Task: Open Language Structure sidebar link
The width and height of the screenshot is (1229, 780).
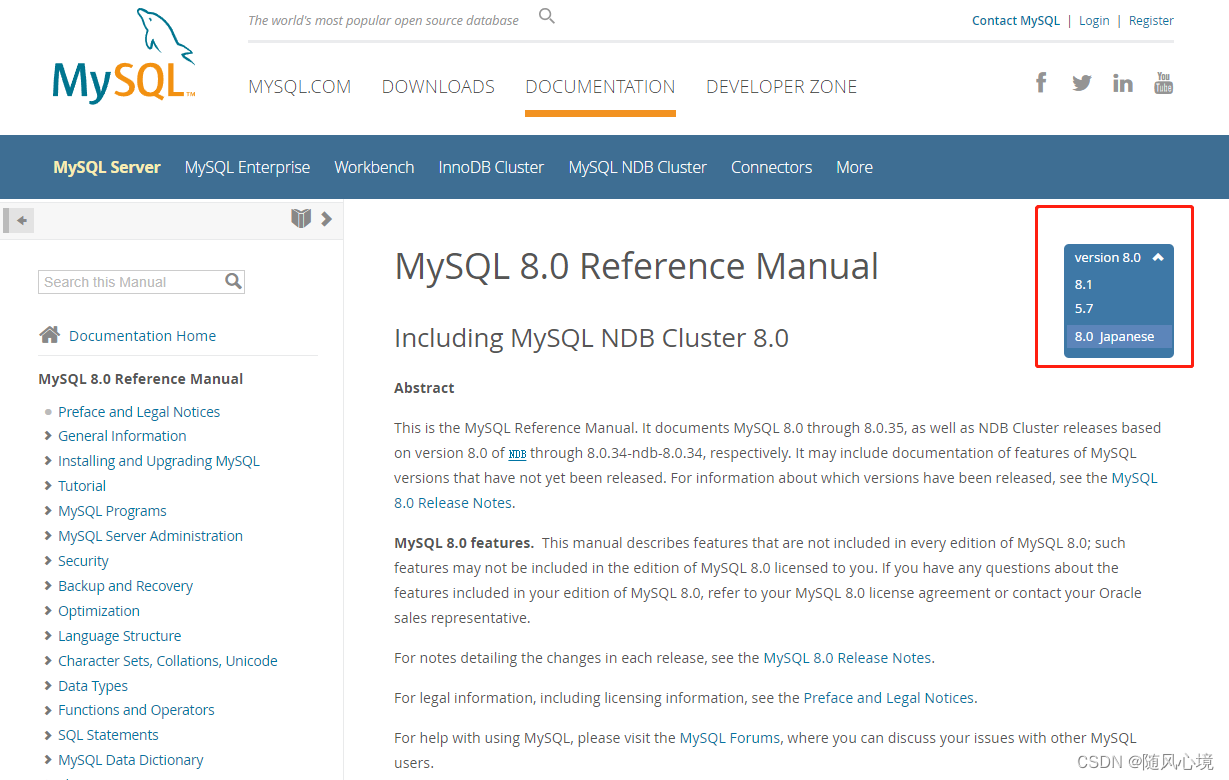Action: click(120, 635)
